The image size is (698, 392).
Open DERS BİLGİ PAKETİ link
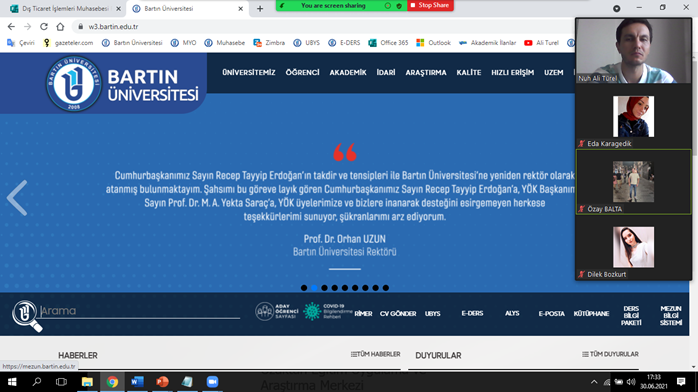point(631,315)
